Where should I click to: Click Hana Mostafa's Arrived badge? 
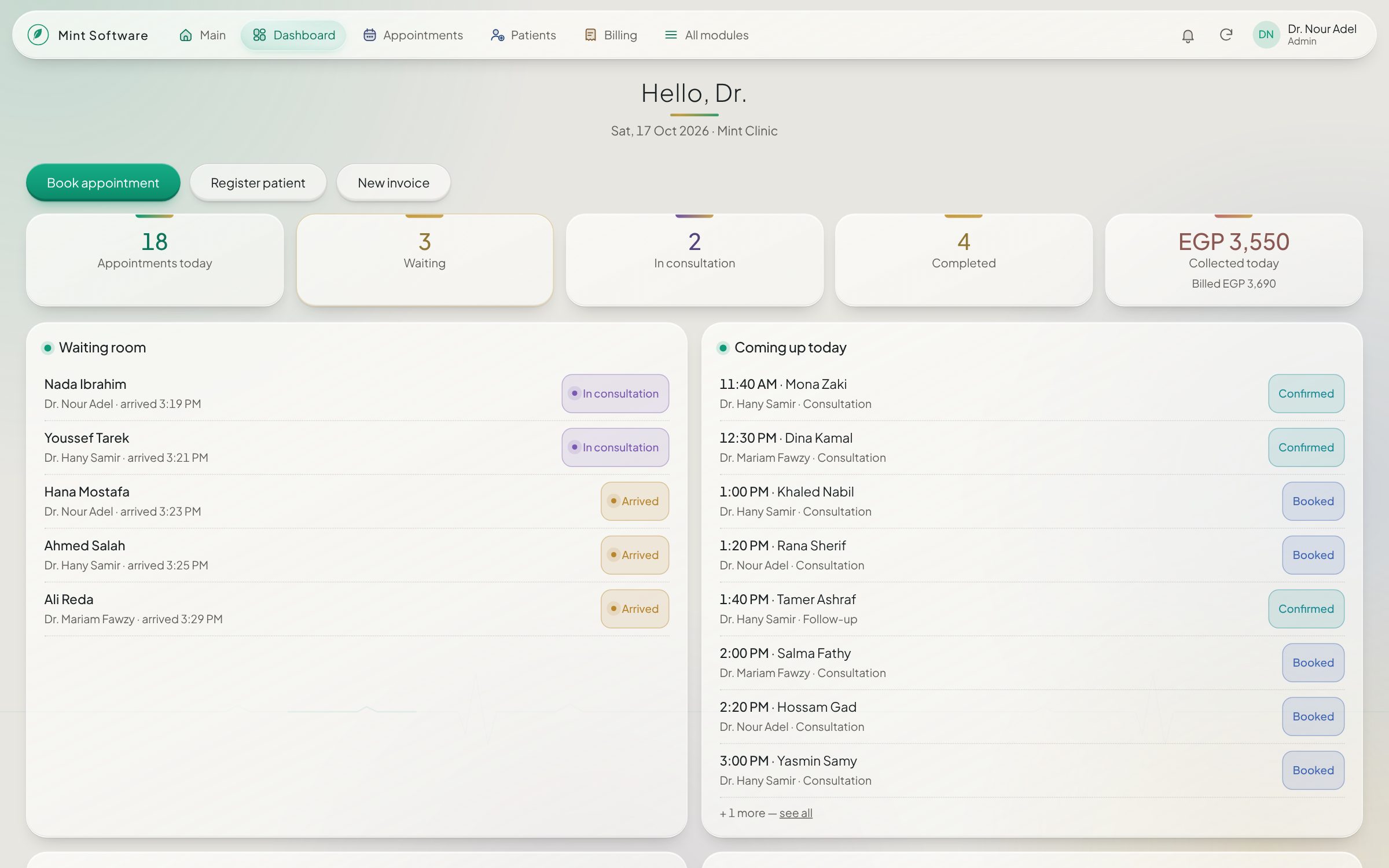pos(635,501)
